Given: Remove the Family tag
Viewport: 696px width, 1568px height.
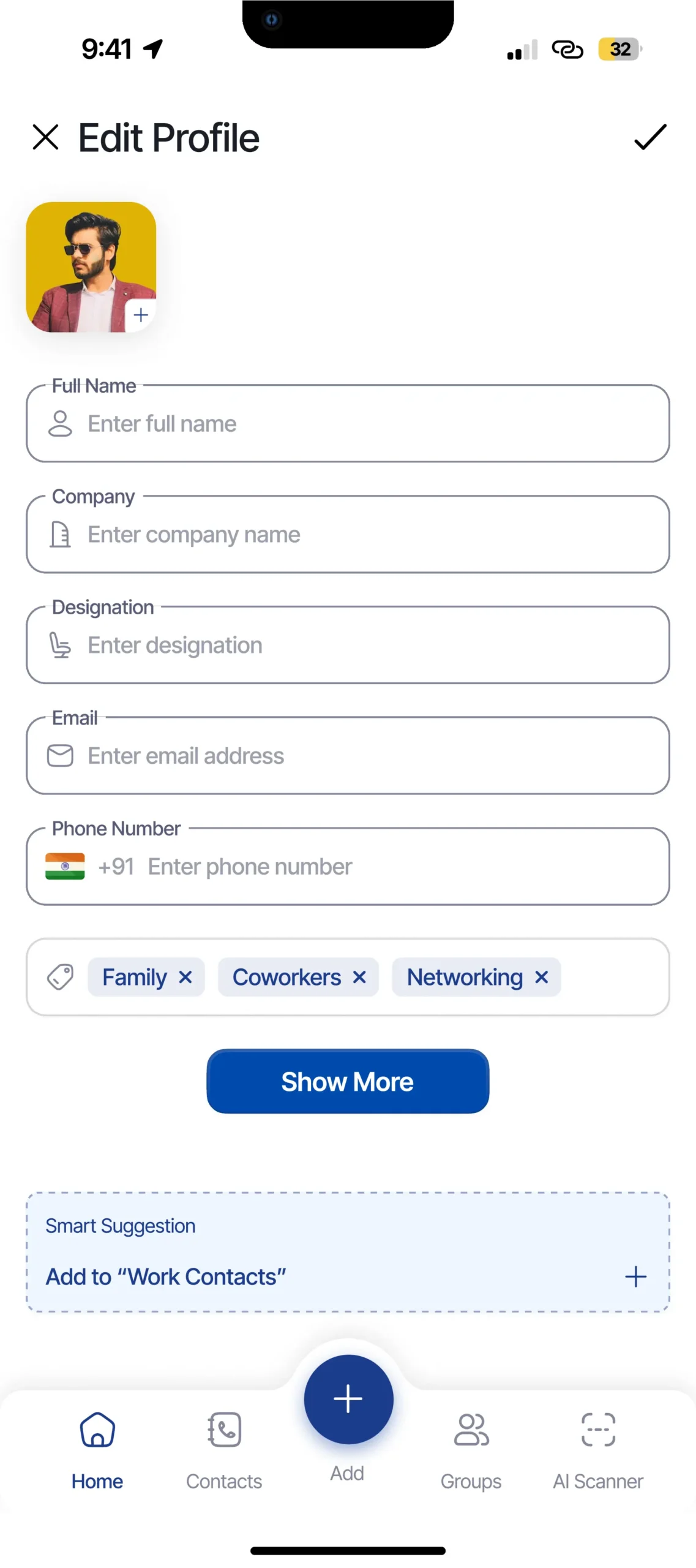Looking at the screenshot, I should click(x=185, y=978).
